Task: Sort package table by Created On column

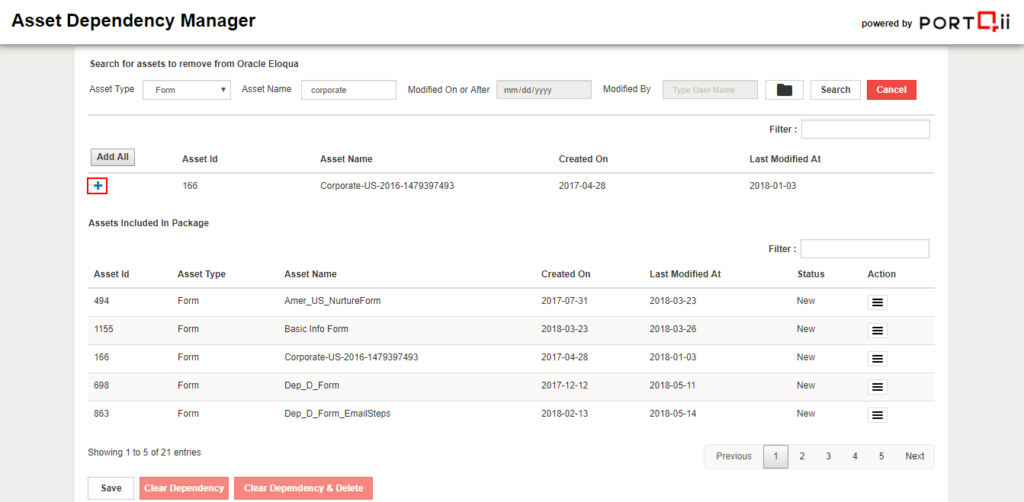Action: pos(566,274)
